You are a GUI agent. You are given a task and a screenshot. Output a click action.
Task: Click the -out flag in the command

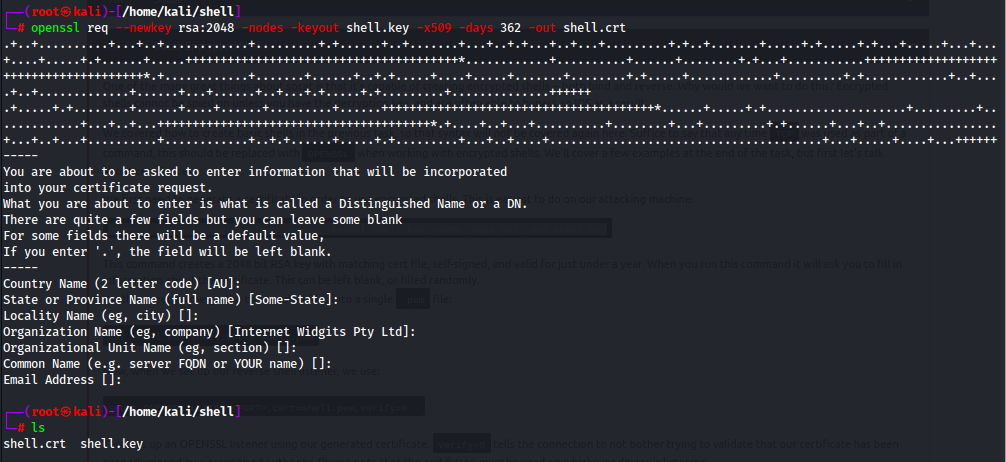[542, 27]
